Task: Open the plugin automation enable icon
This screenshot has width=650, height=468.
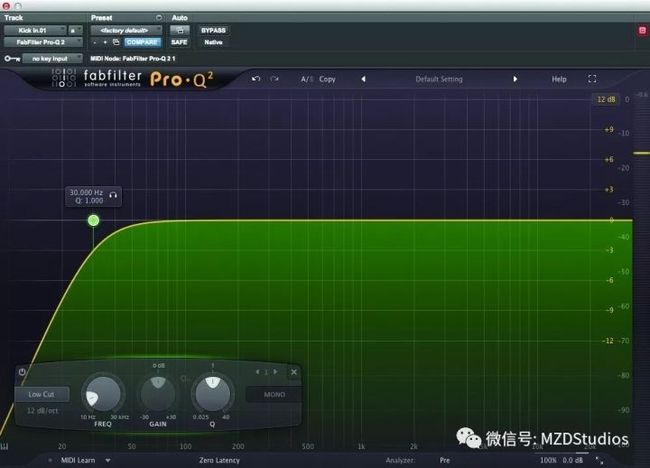Action: tap(179, 30)
